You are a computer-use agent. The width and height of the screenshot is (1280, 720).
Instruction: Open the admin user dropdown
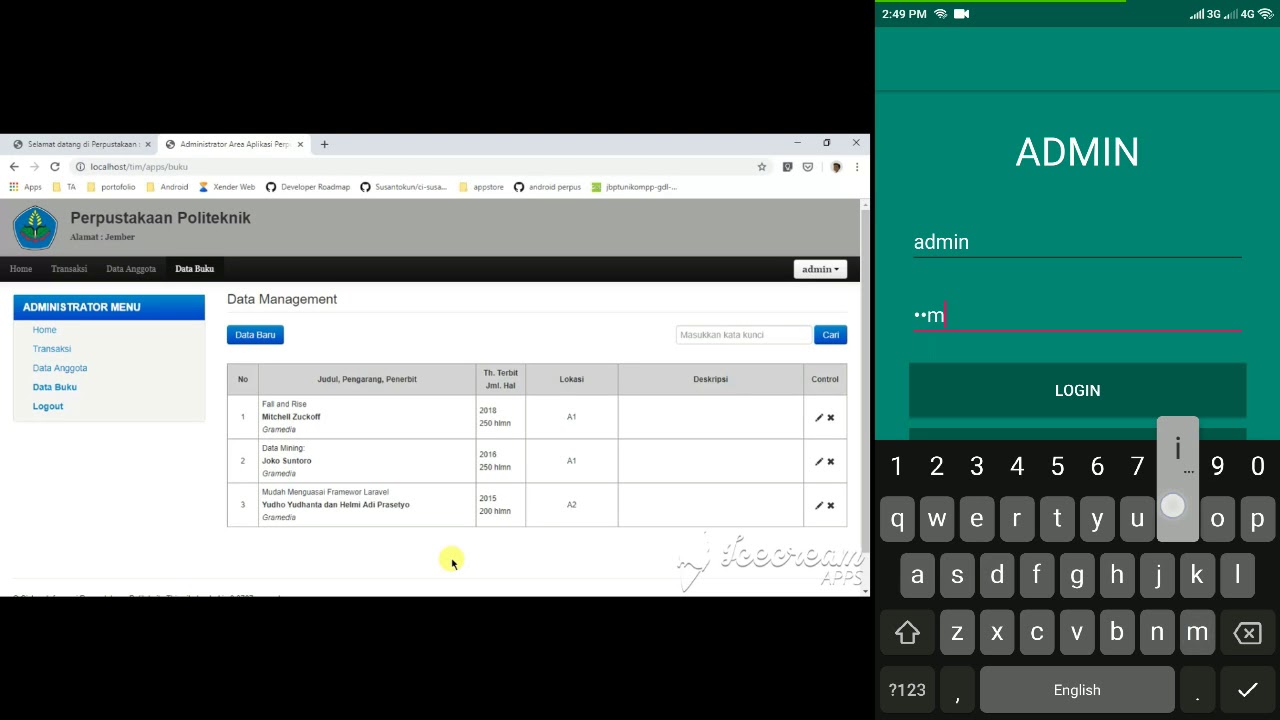(x=821, y=269)
